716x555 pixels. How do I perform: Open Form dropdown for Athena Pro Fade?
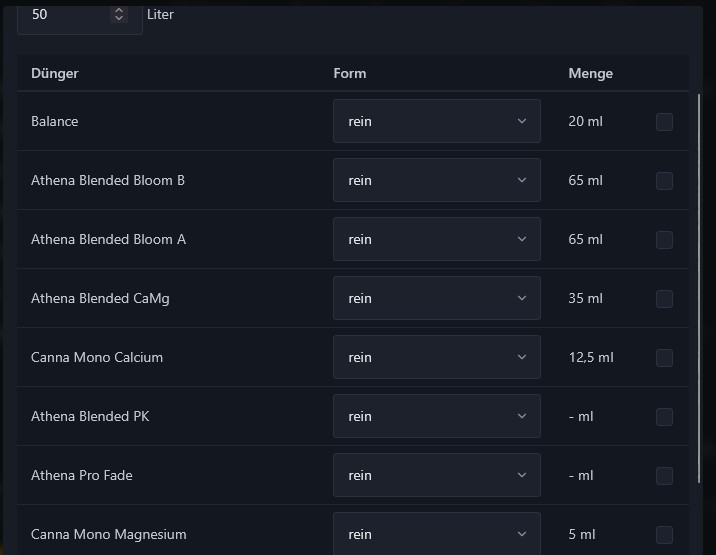click(x=436, y=475)
